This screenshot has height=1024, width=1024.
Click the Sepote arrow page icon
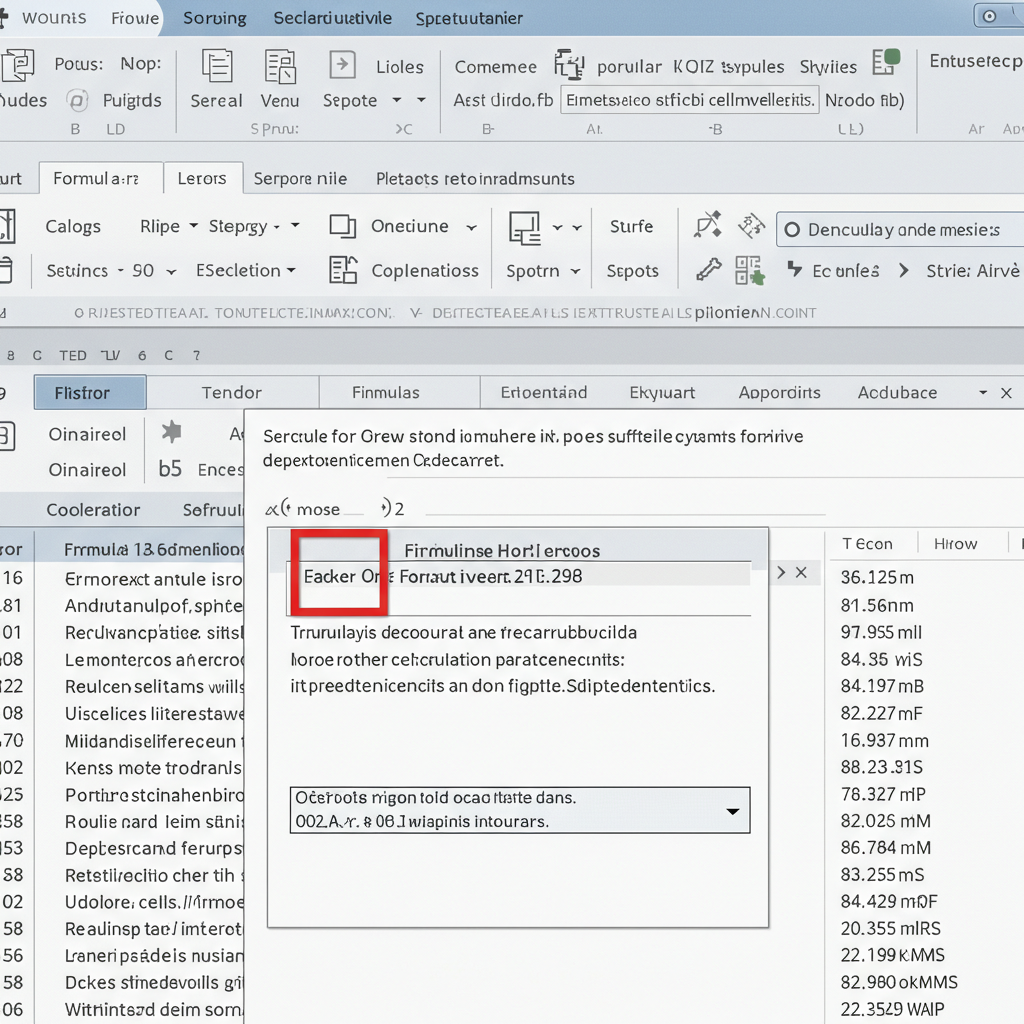tap(342, 65)
